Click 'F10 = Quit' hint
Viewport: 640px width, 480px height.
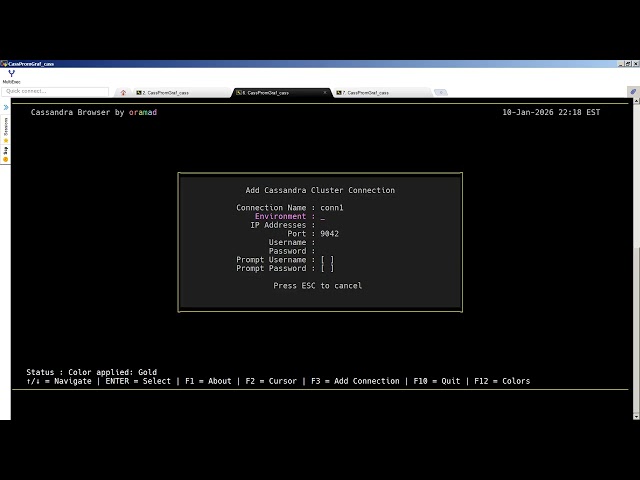point(437,381)
